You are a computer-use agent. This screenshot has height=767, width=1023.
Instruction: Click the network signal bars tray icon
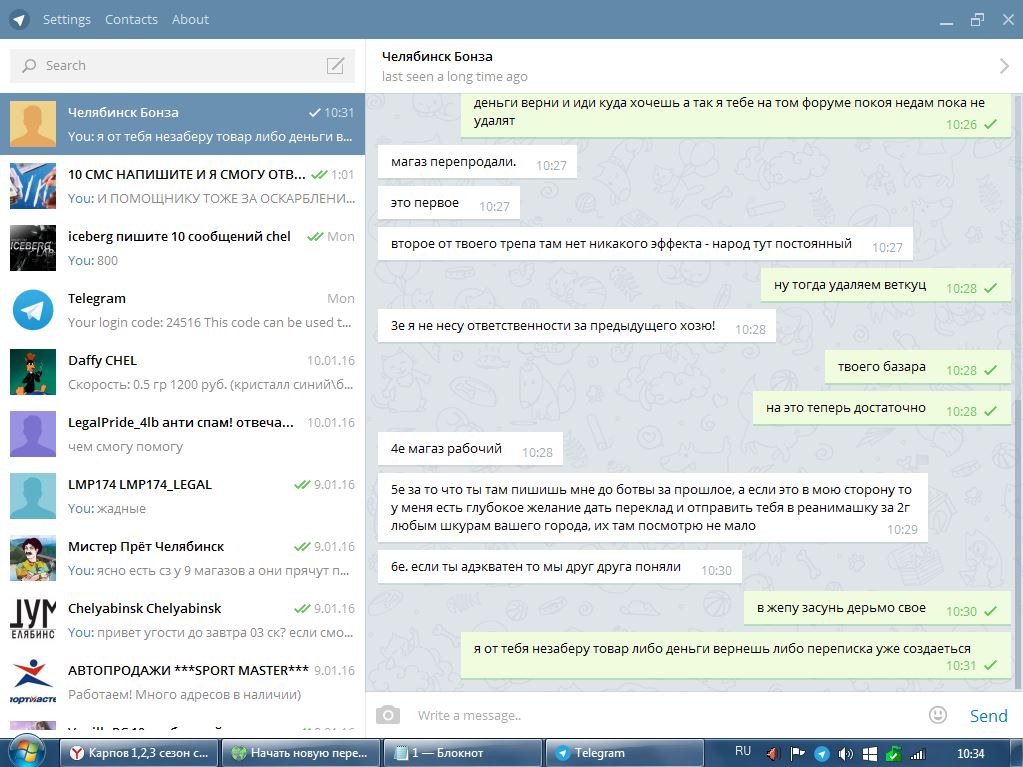pos(918,754)
